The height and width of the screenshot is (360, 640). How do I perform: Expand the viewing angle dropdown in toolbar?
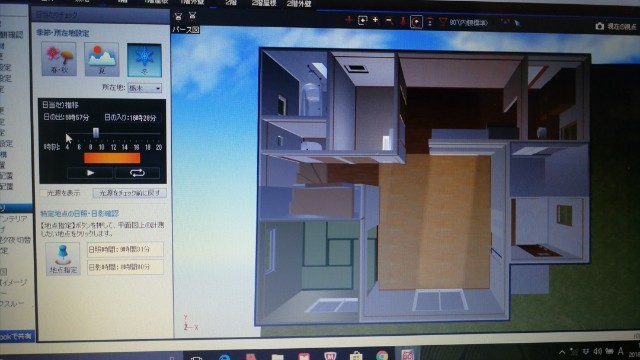coord(468,23)
